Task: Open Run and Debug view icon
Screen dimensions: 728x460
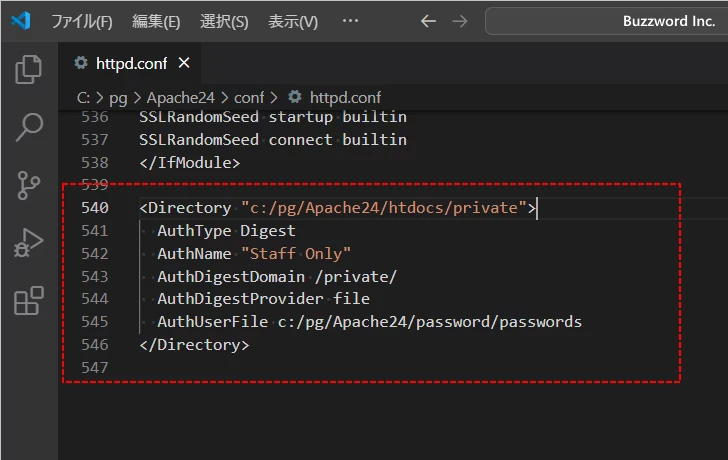Action: click(x=29, y=243)
